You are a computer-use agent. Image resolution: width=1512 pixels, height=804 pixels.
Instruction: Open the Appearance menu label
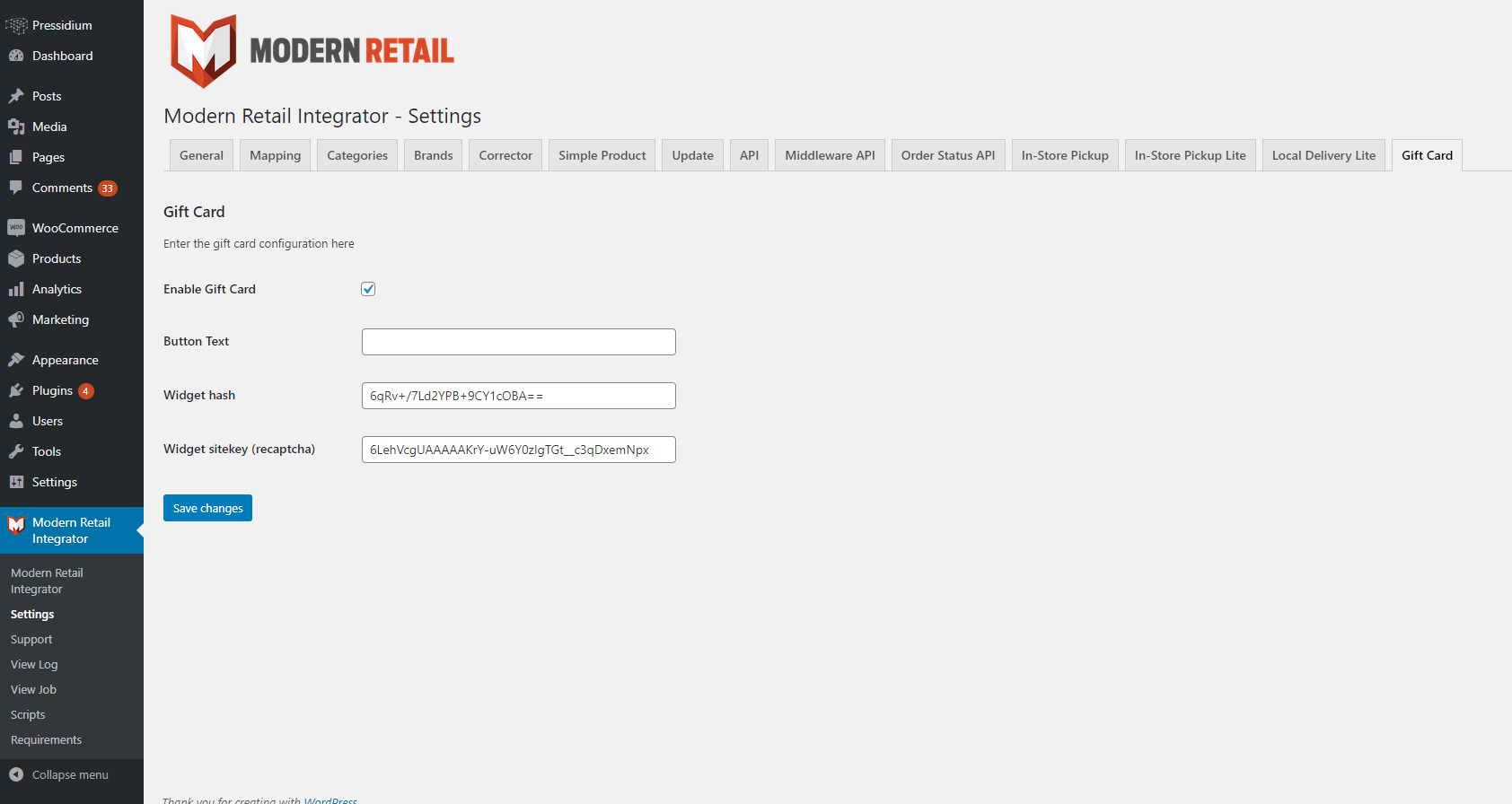tap(66, 360)
